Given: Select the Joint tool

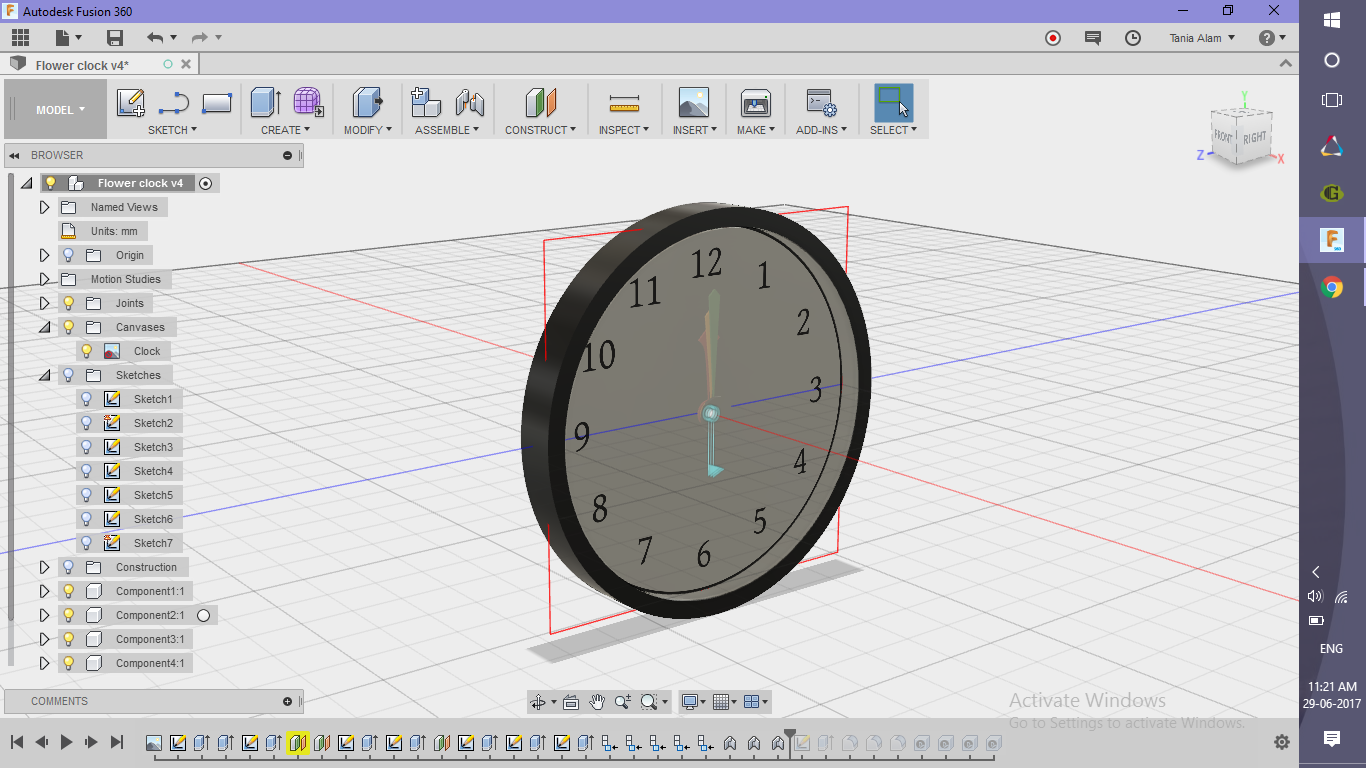Looking at the screenshot, I should click(x=469, y=103).
